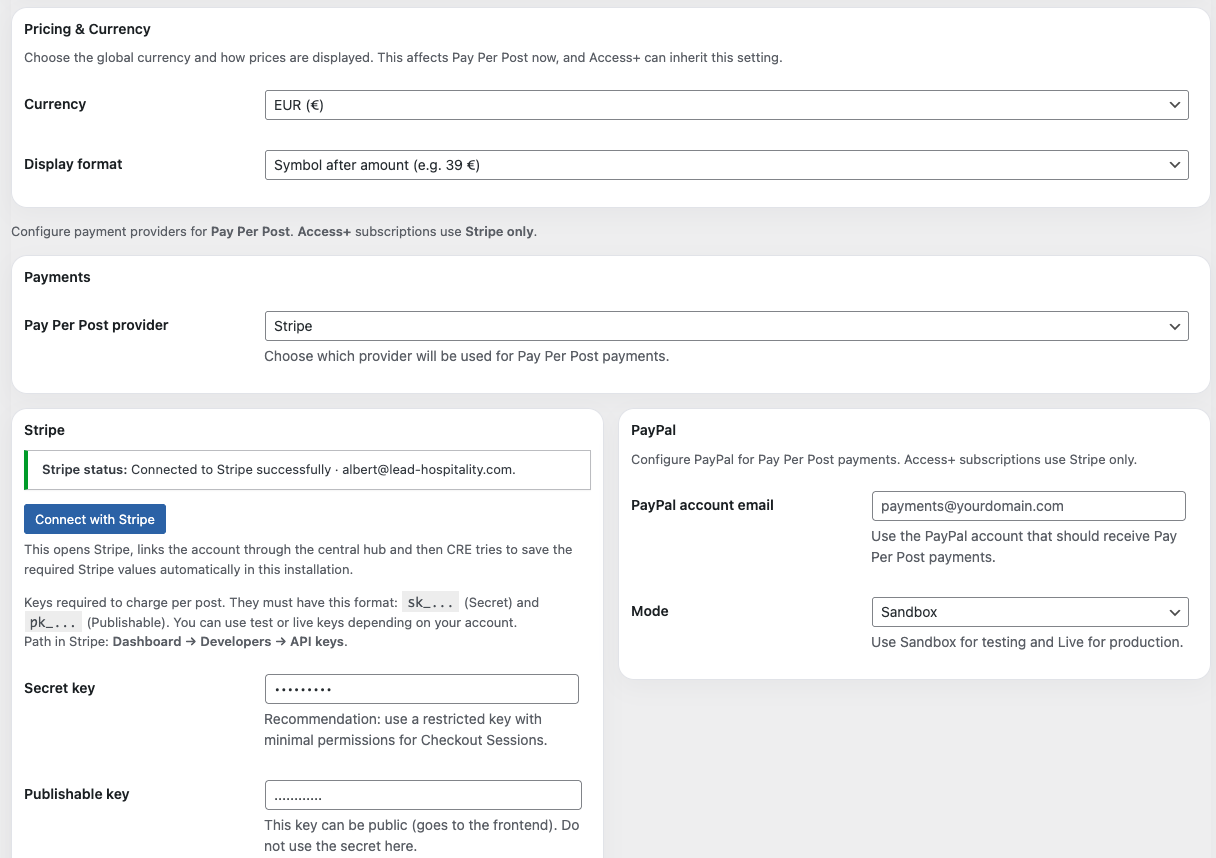
Task: Click inside the Secret key field
Action: point(421,688)
